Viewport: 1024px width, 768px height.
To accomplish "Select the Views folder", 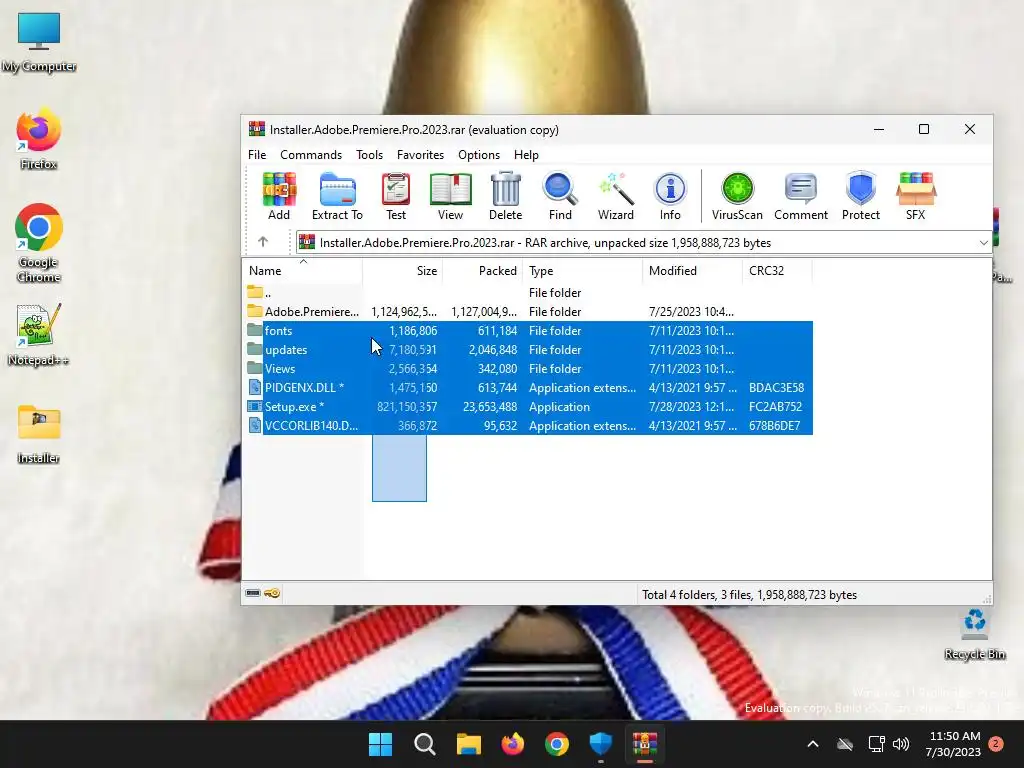I will tap(529, 368).
